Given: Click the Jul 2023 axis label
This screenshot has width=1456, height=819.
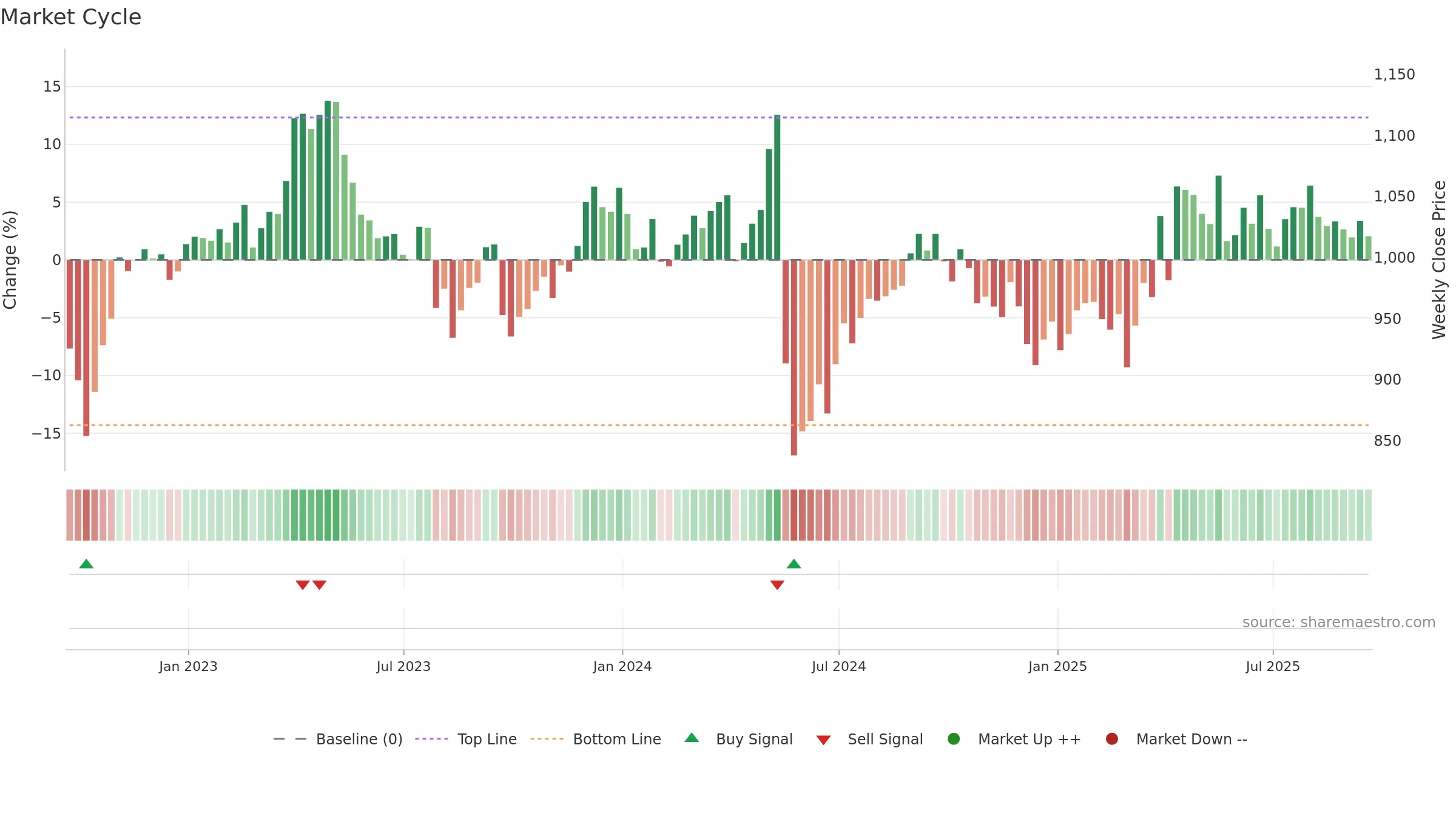Looking at the screenshot, I should (403, 666).
